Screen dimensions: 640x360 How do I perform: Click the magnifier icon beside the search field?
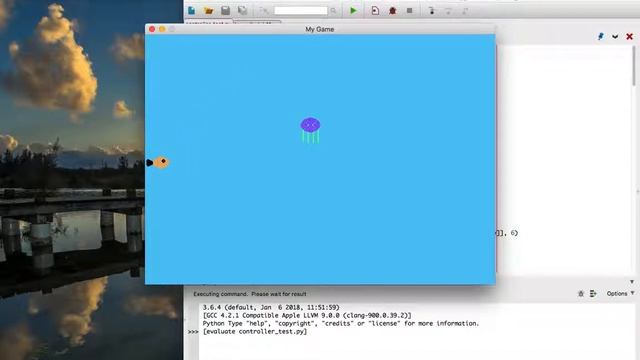click(x=333, y=11)
